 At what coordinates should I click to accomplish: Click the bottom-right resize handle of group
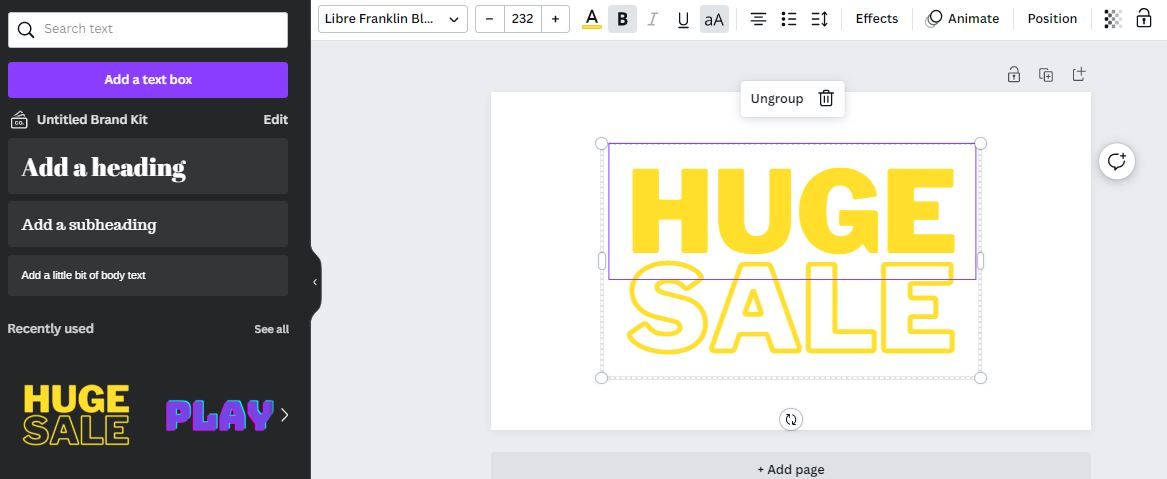tap(980, 378)
